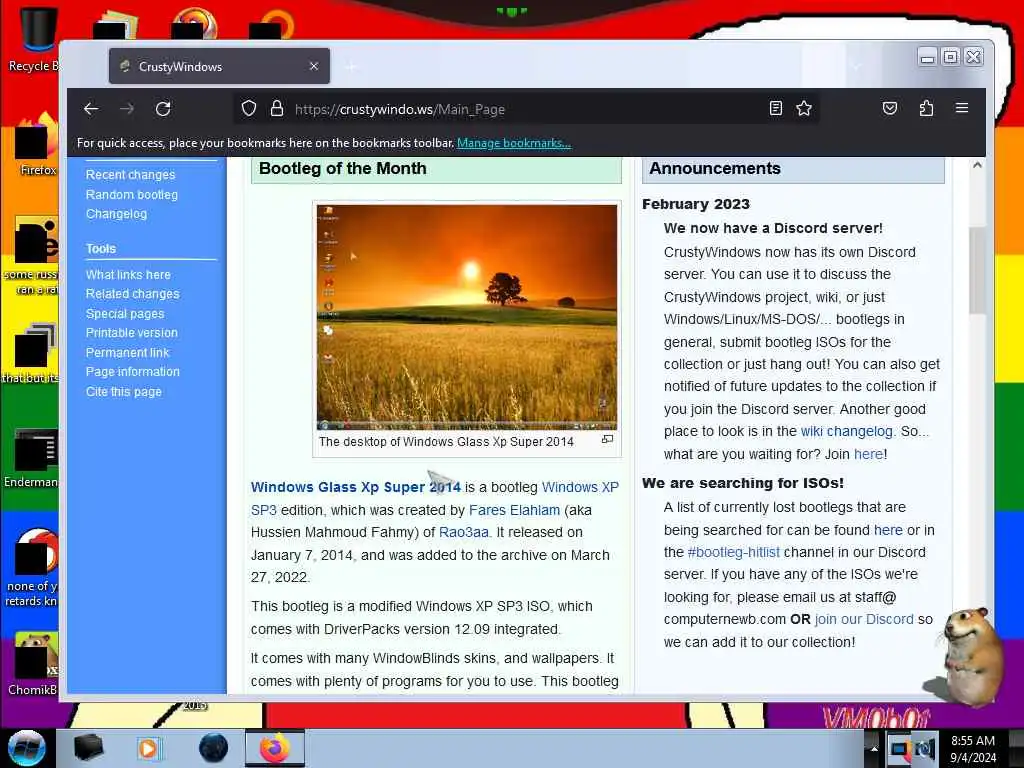Click the page scrollbar up arrow

tap(977, 165)
